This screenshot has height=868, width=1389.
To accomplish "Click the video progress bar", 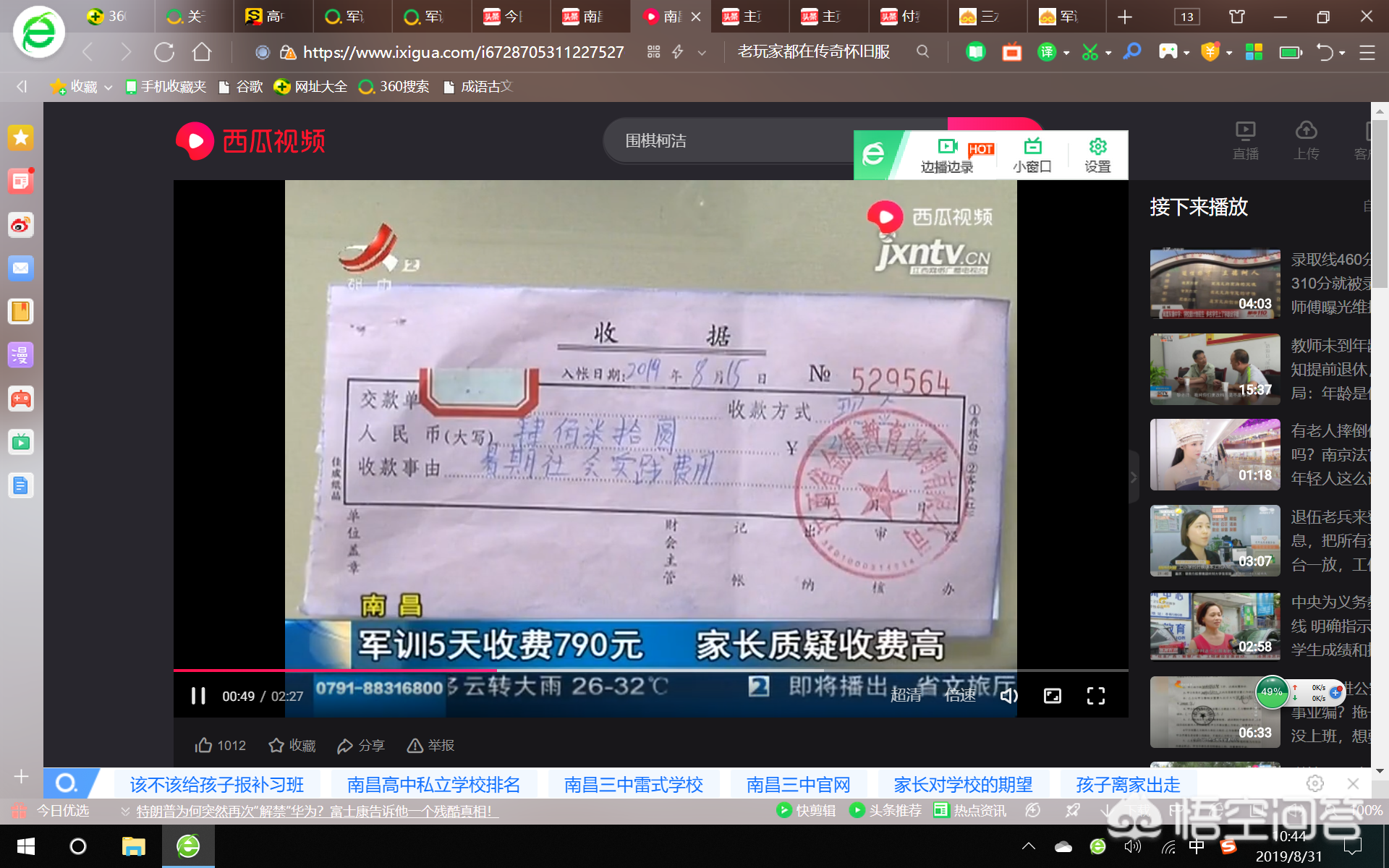I will tap(651, 671).
